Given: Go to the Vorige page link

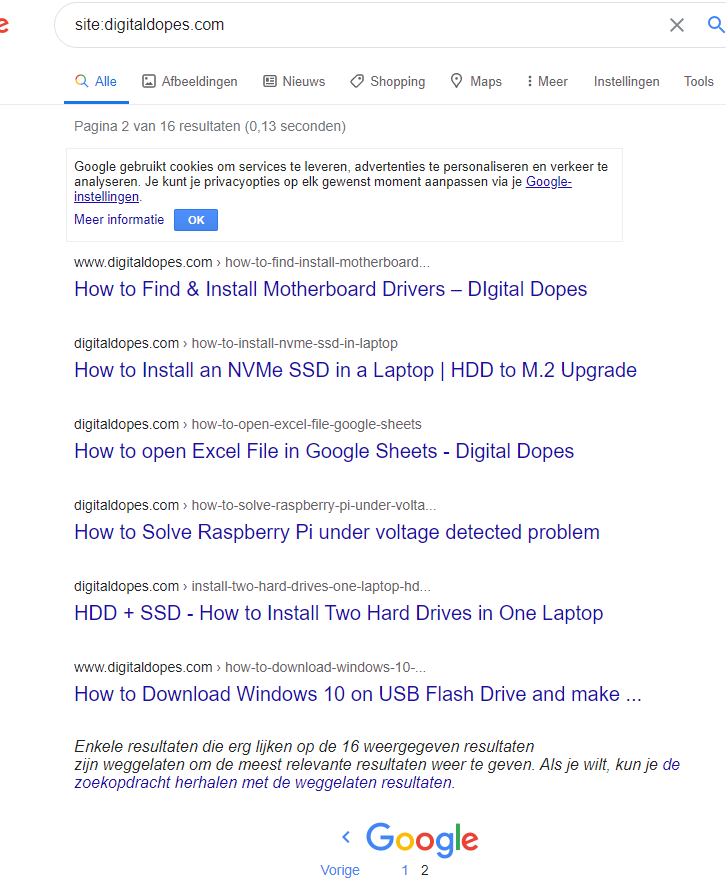Looking at the screenshot, I should pyautogui.click(x=340, y=870).
